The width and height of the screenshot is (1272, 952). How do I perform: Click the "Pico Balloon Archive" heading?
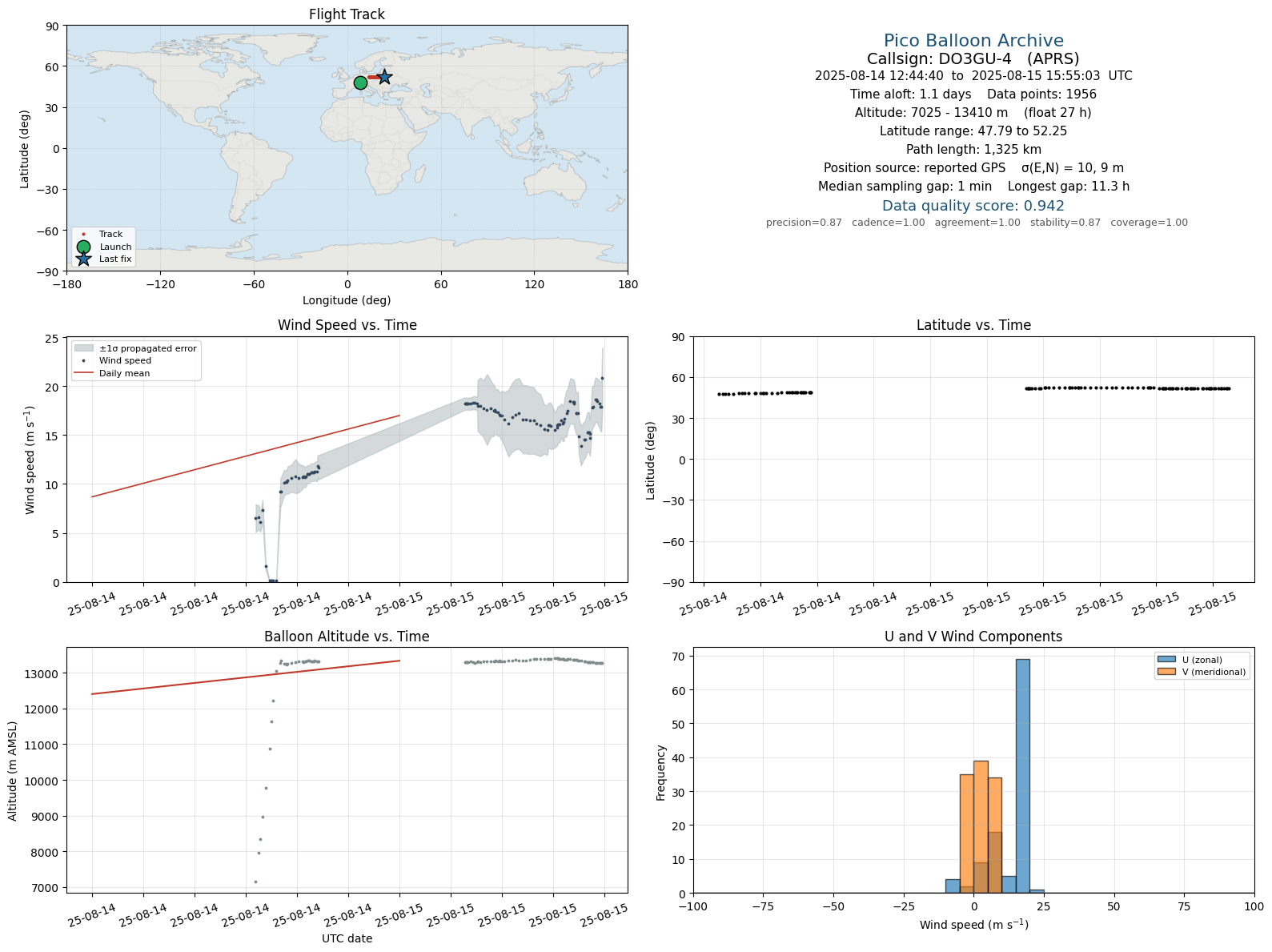coord(973,41)
